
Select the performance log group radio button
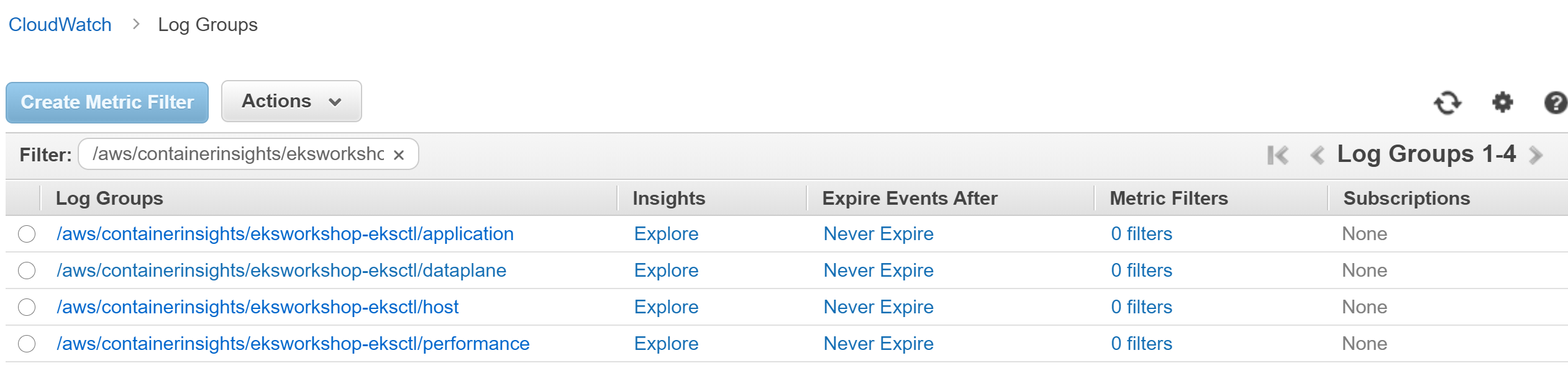click(x=27, y=344)
